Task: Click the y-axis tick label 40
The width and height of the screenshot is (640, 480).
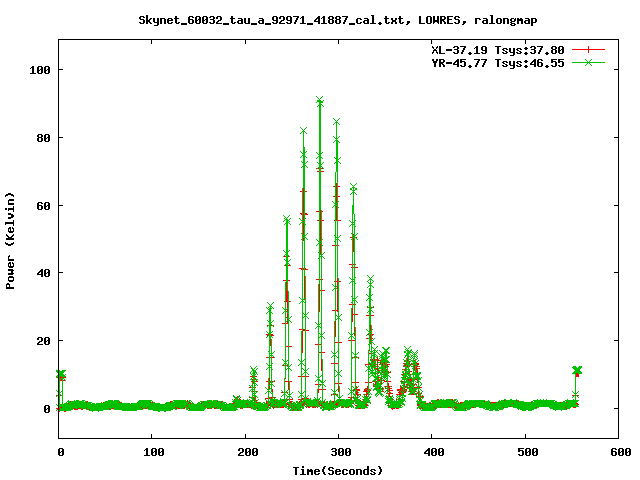Action: (43, 273)
